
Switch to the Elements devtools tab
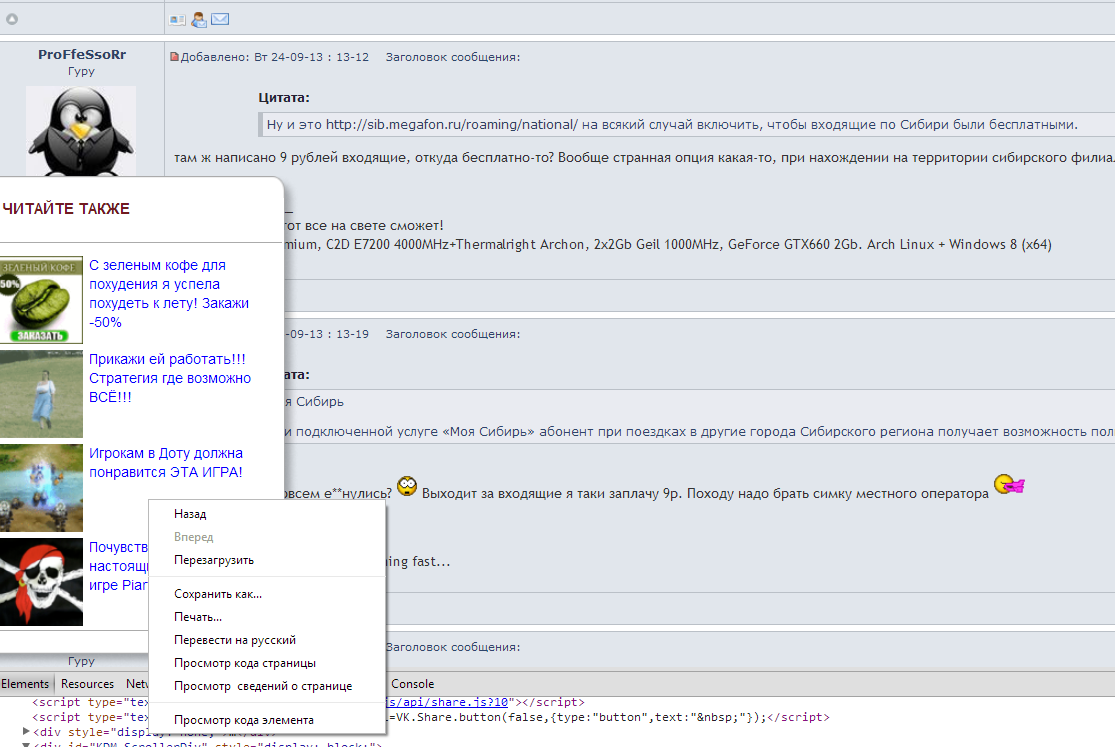(x=26, y=684)
